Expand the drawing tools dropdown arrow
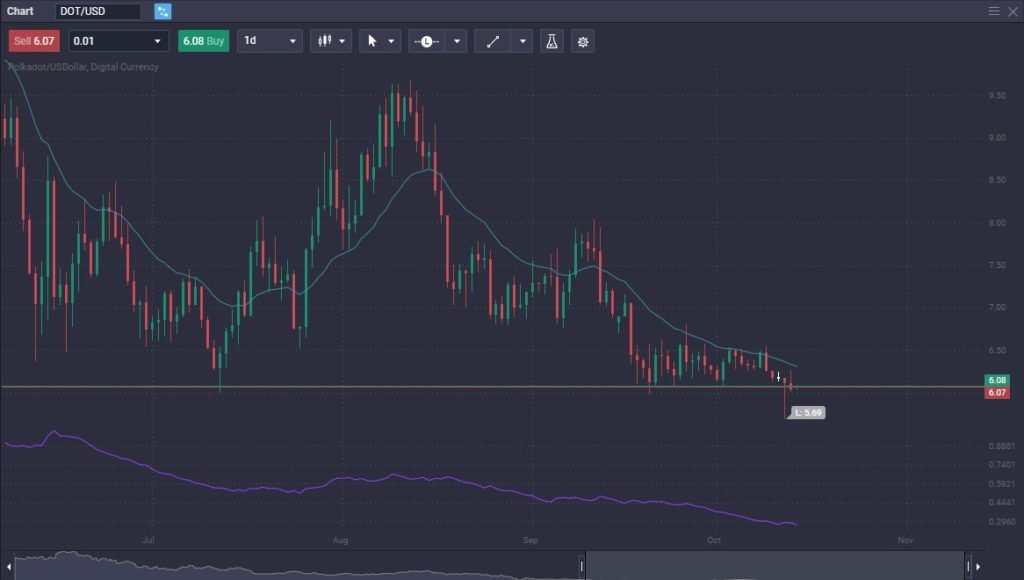 tap(519, 41)
